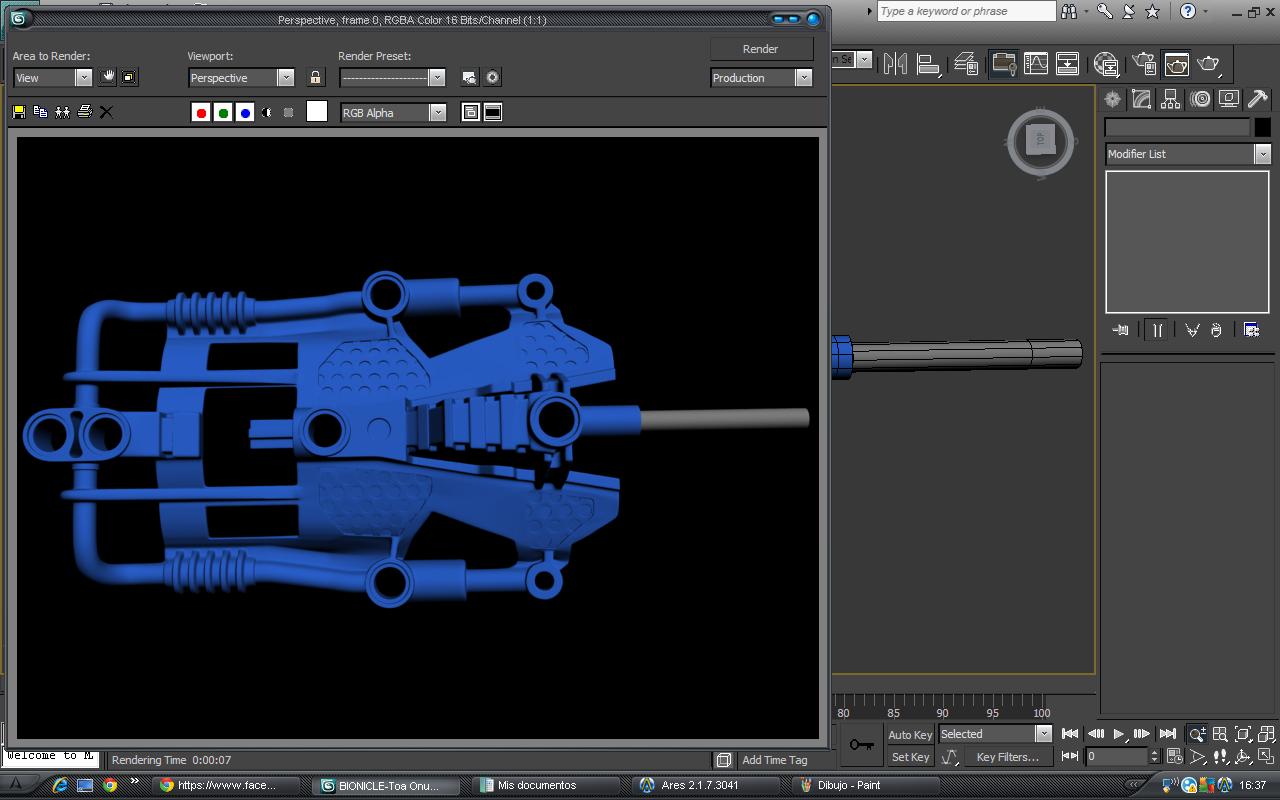Click the Clone Rendered Frame Window icon
Screen dimensions: 1280x800
click(62, 112)
